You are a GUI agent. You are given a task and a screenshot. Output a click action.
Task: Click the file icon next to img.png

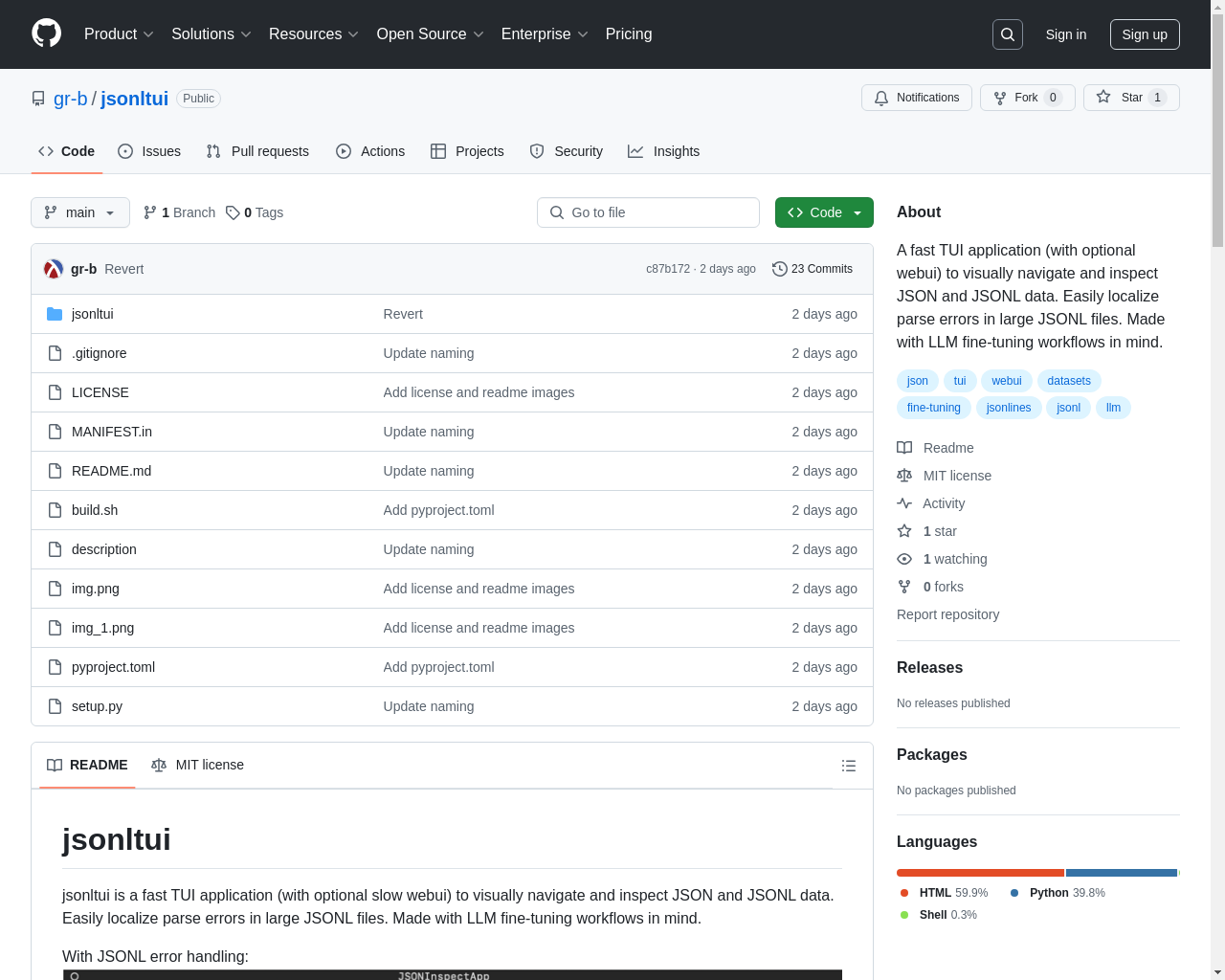pyautogui.click(x=55, y=589)
